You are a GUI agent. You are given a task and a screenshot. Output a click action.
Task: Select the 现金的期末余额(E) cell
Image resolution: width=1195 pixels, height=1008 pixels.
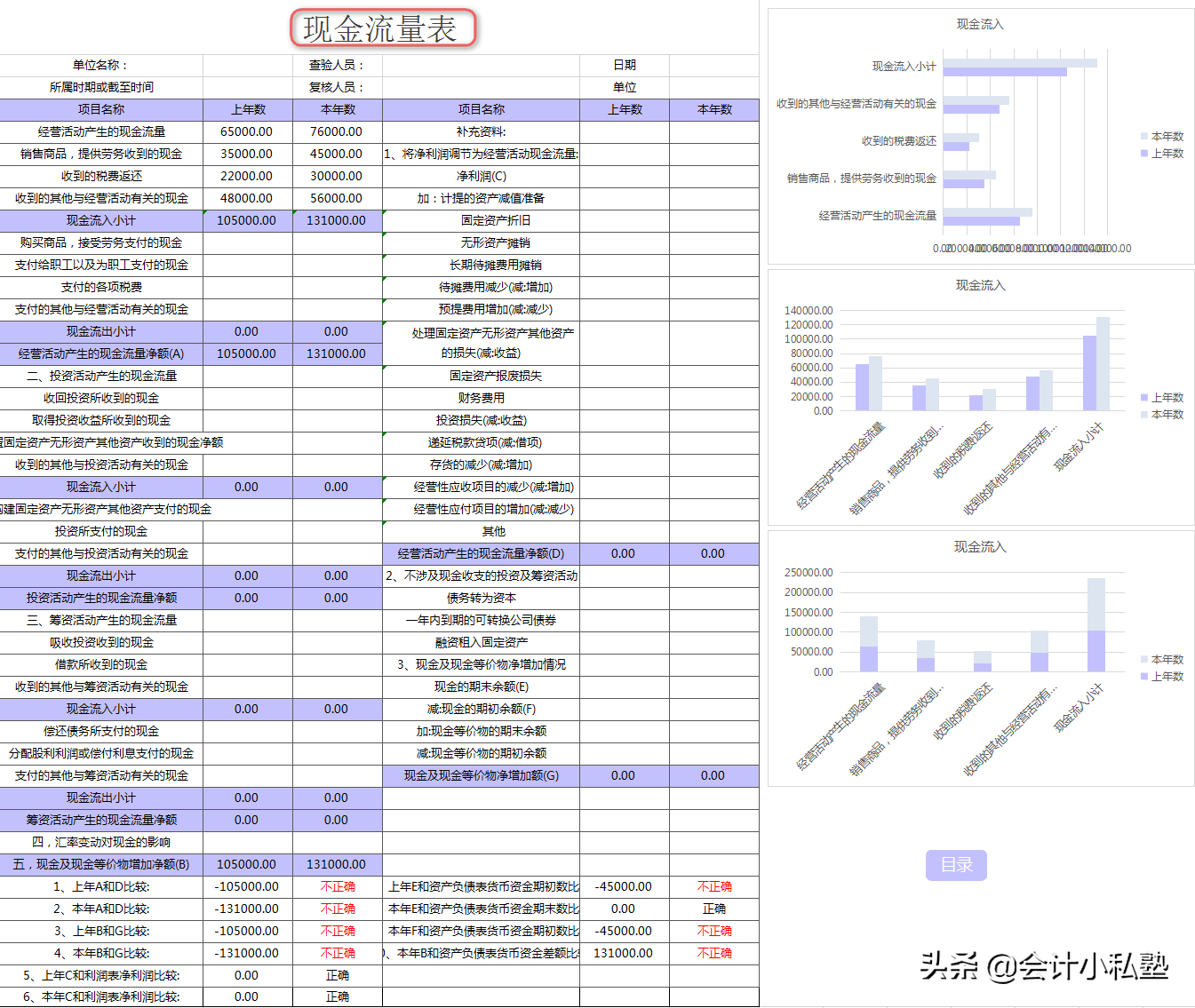[x=482, y=687]
